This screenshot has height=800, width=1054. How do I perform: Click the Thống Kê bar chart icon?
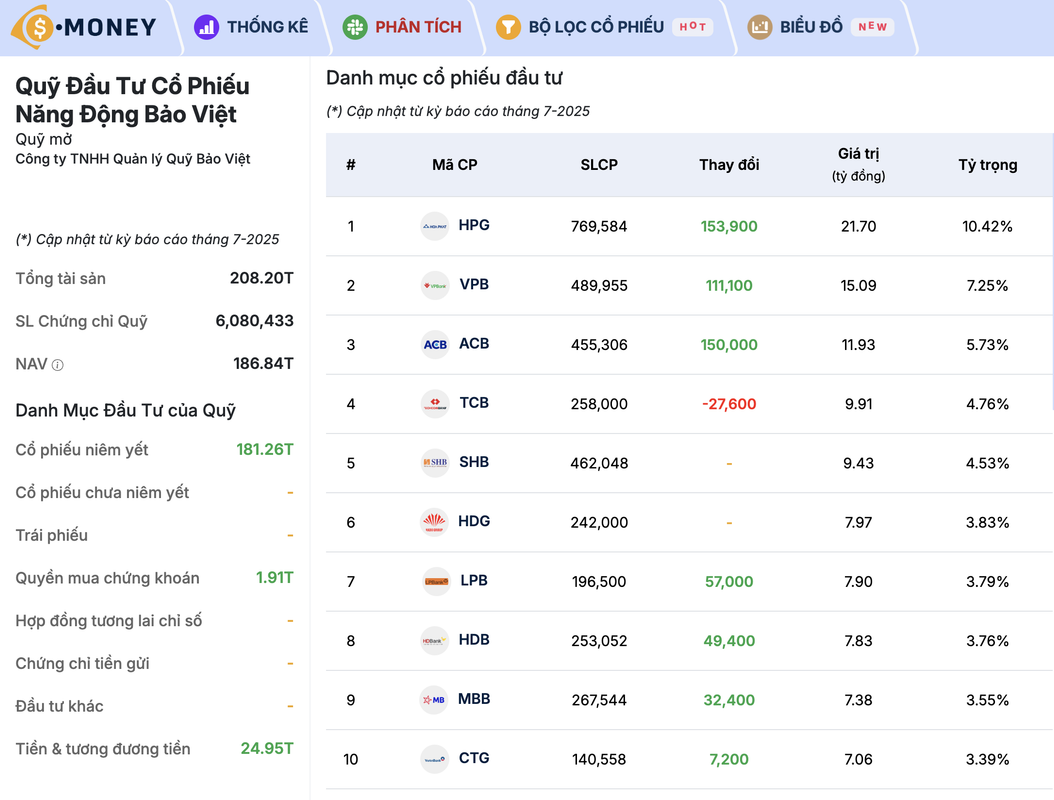click(206, 27)
